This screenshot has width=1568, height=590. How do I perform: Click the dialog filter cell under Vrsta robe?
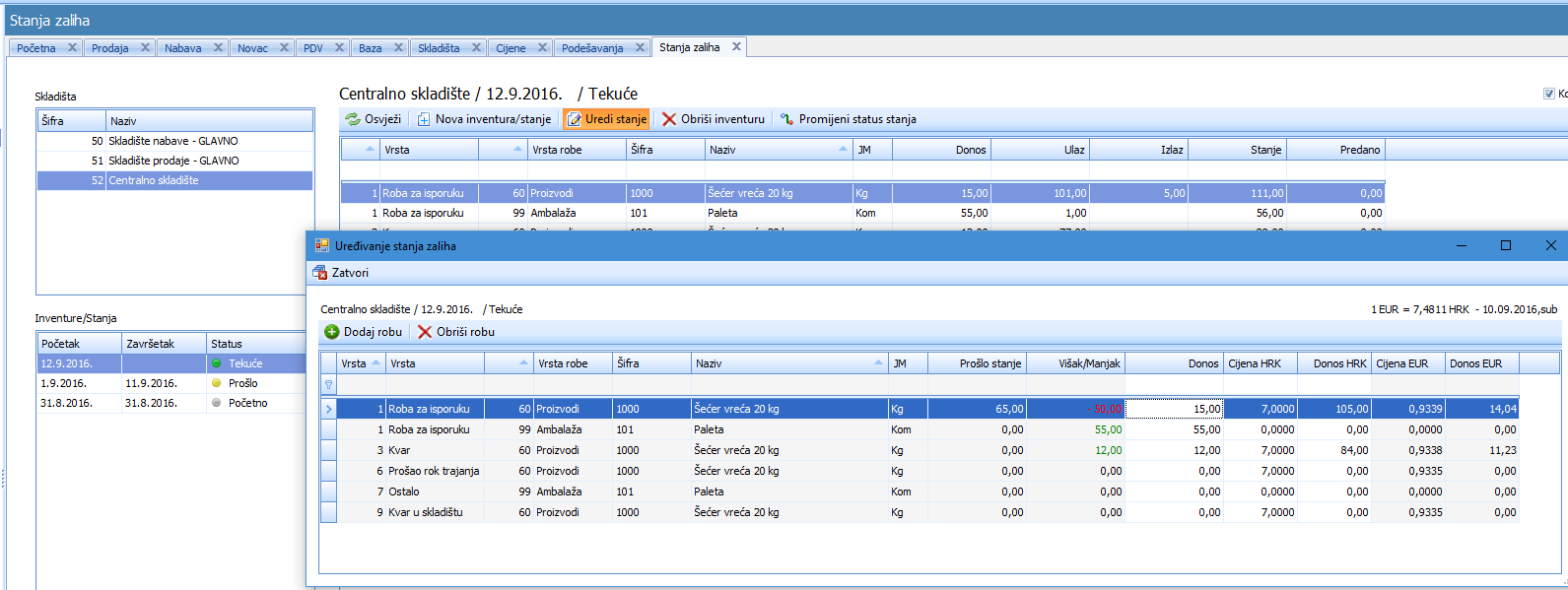pyautogui.click(x=573, y=384)
